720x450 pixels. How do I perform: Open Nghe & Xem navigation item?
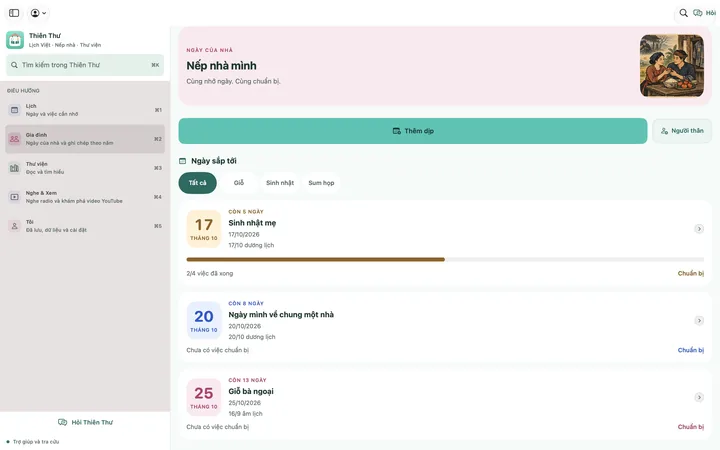point(85,197)
